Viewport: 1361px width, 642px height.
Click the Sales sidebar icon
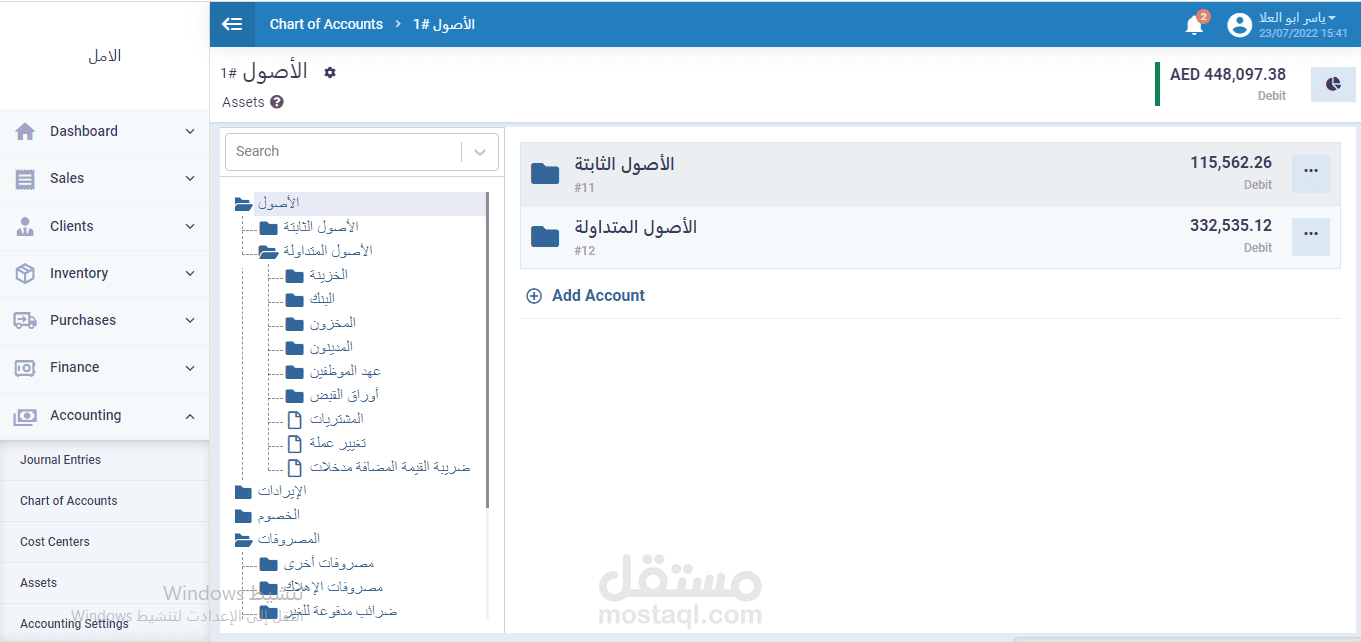tap(24, 178)
